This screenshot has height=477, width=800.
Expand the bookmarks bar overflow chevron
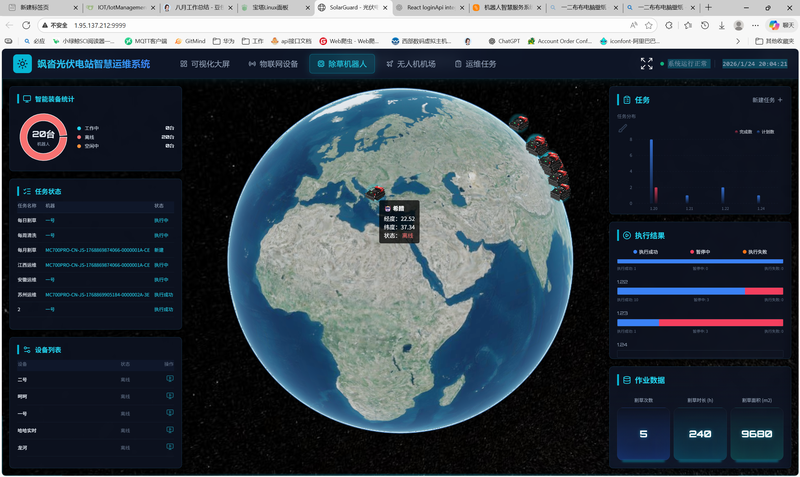click(x=738, y=41)
